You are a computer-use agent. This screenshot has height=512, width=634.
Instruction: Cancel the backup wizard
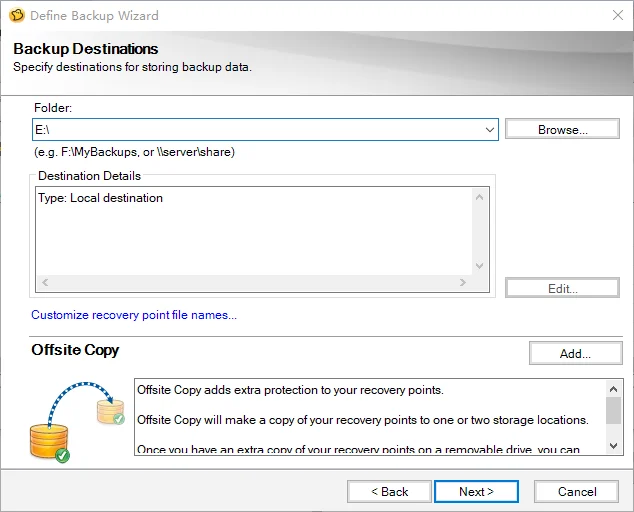coord(577,491)
